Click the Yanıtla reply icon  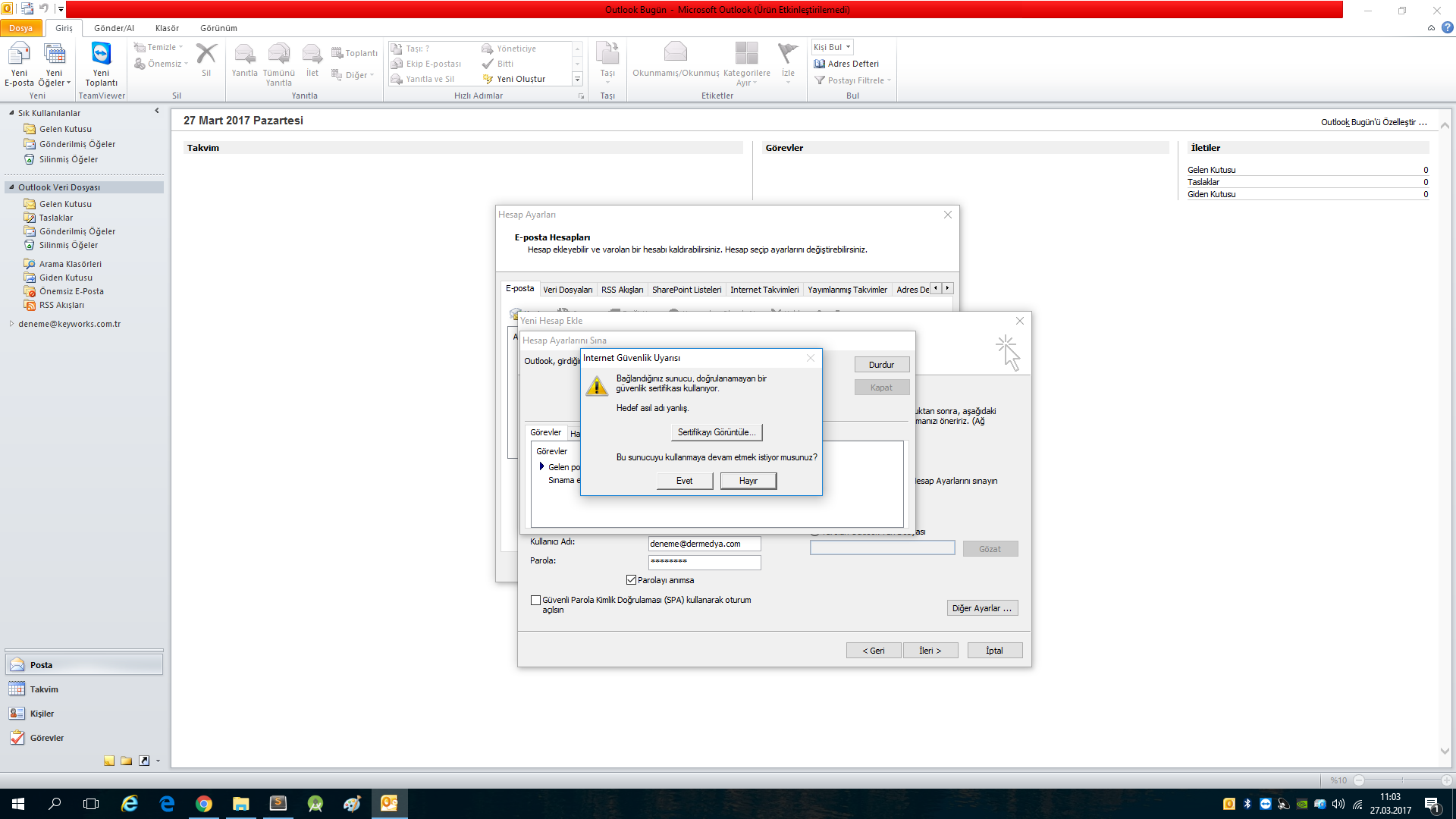tap(244, 60)
